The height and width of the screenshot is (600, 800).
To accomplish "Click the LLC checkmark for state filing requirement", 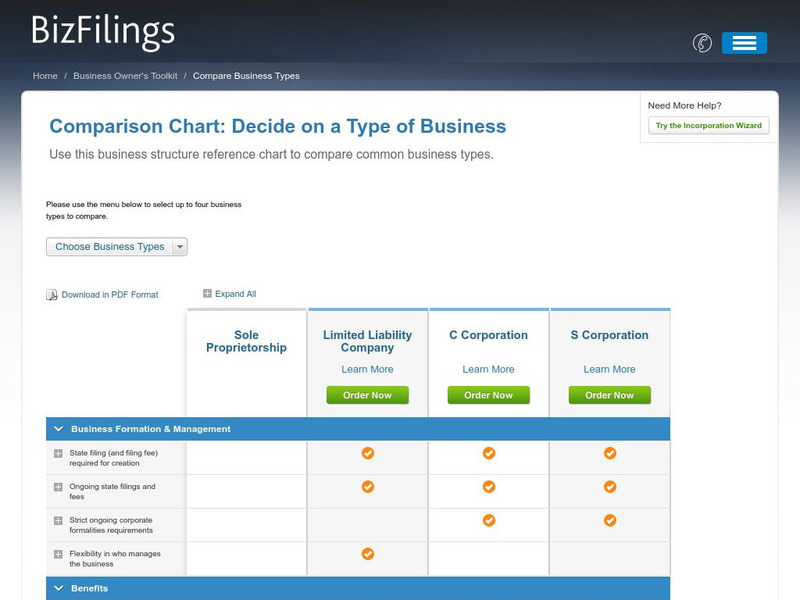I will coord(368,453).
